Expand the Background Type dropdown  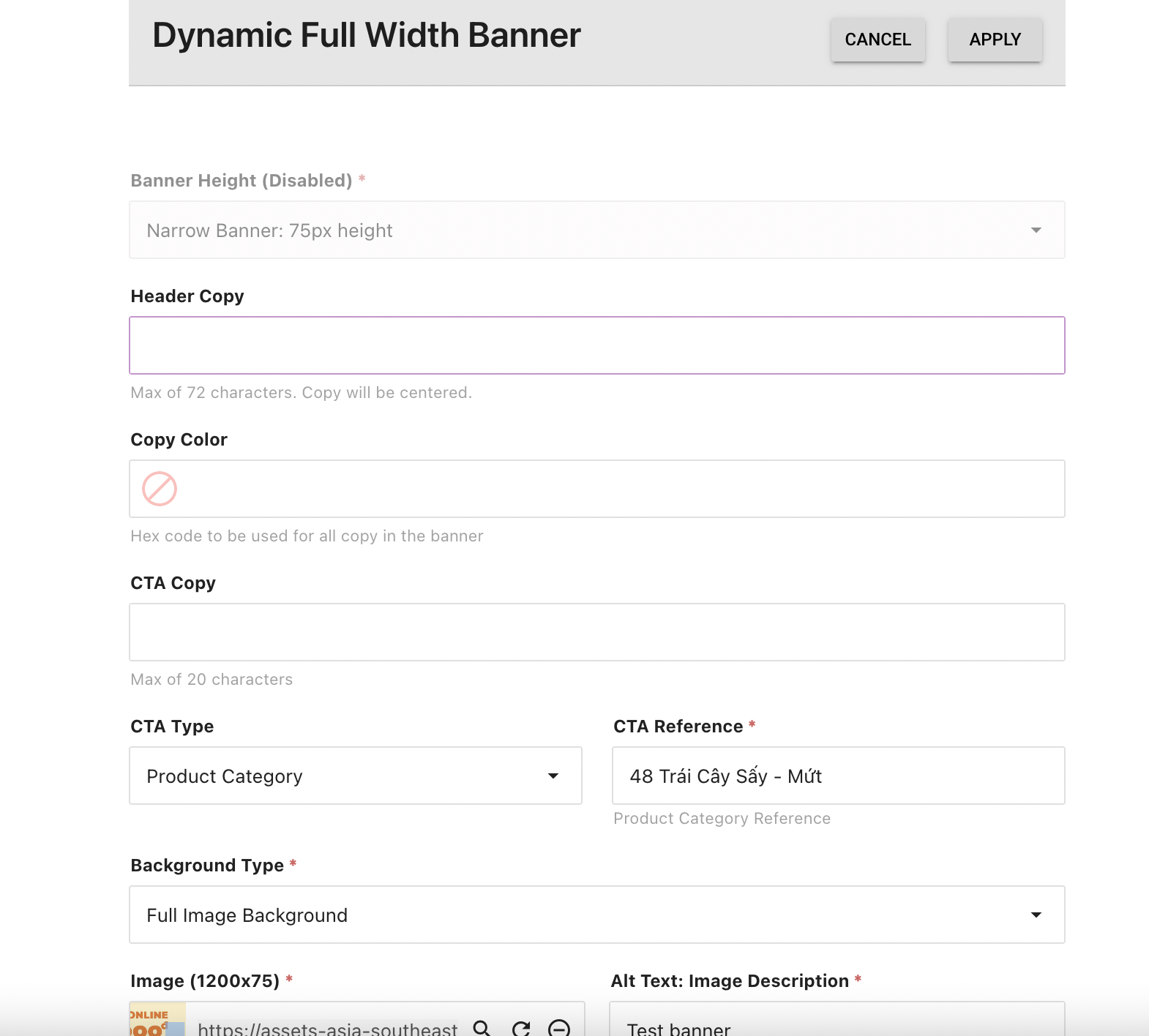point(1036,915)
